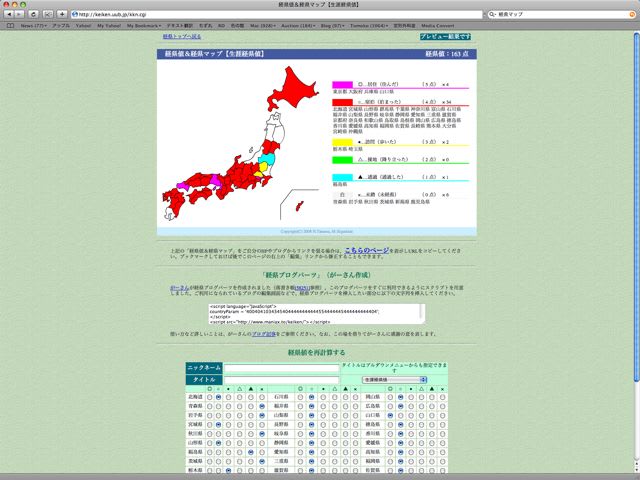Reload the page with the refresh icon
640x480 pixels.
34,14
